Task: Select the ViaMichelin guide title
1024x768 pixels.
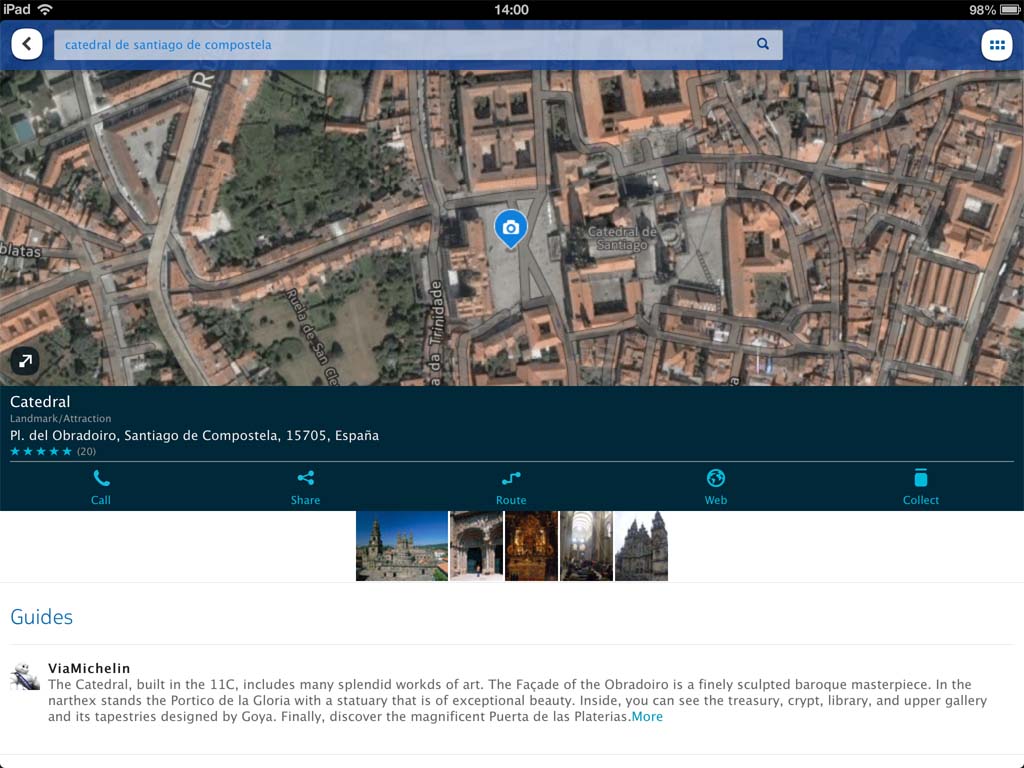Action: click(89, 668)
